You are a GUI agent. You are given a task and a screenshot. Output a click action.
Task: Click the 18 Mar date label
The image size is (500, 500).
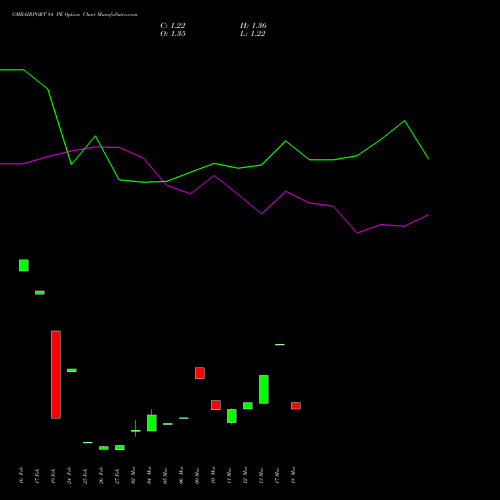[x=293, y=475]
